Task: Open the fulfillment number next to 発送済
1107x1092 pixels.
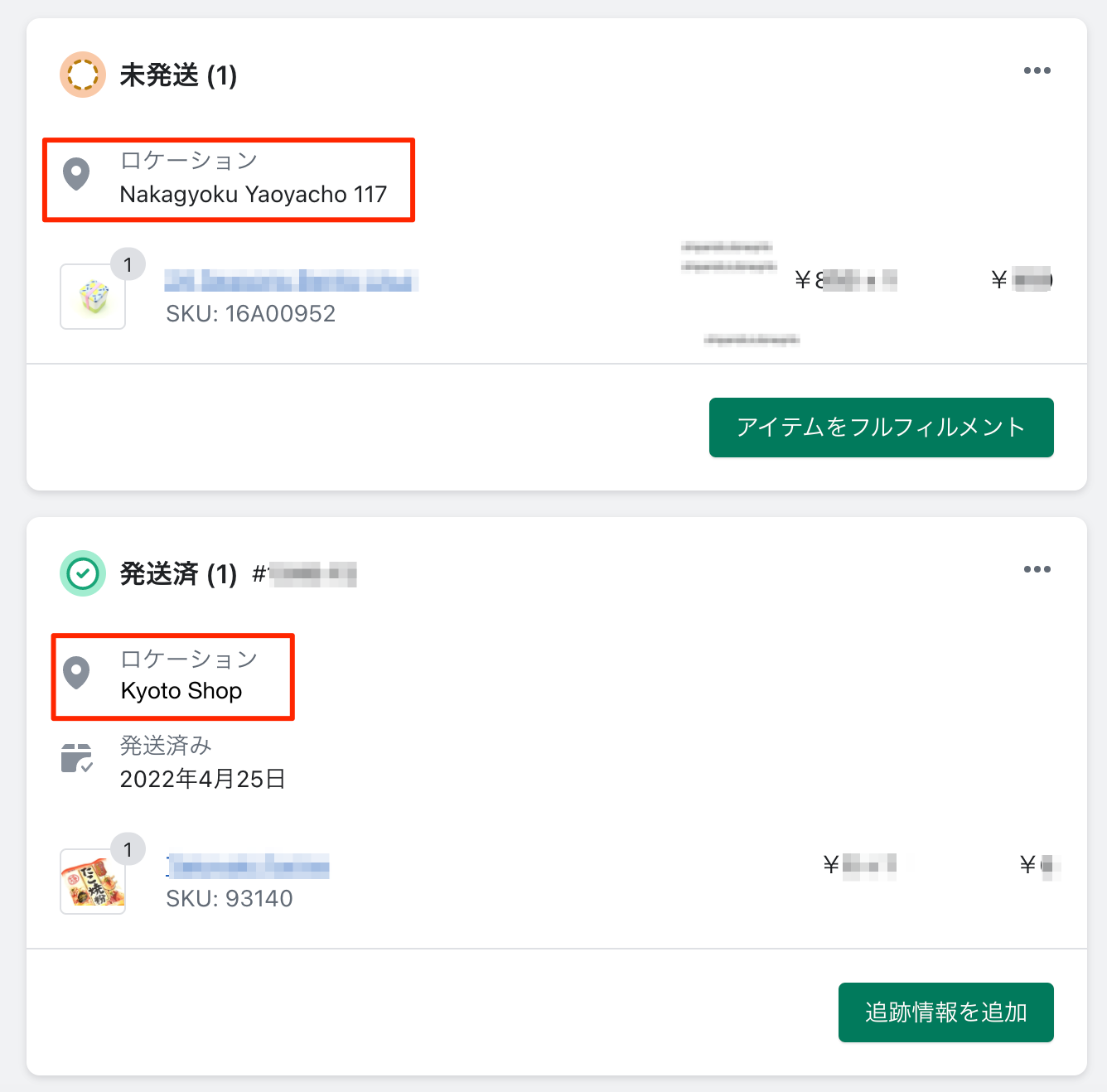Action: tap(304, 574)
